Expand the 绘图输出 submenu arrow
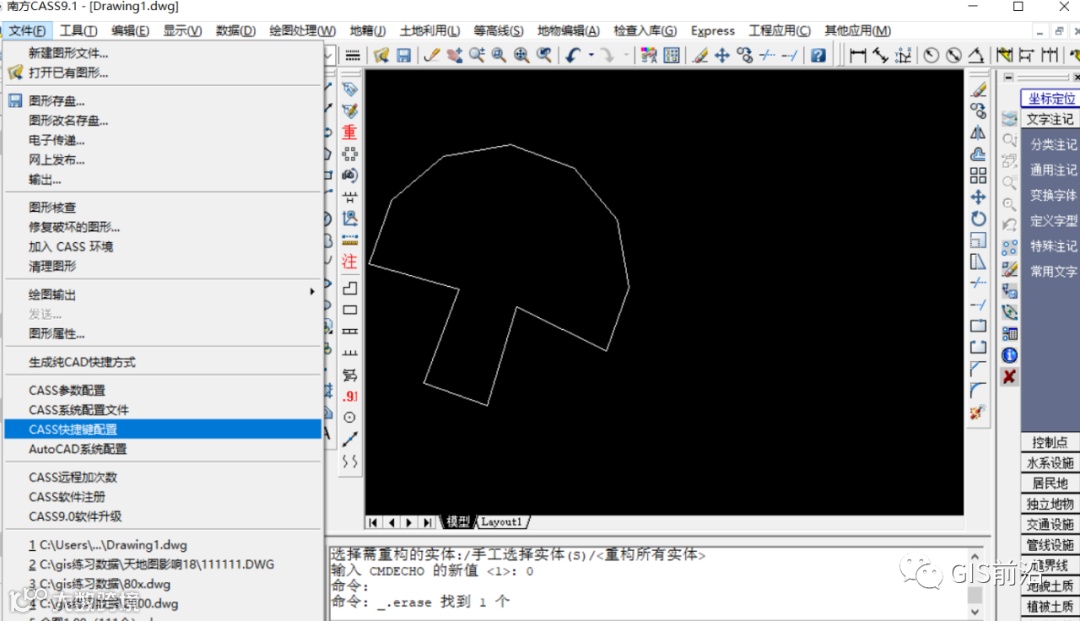1080x621 pixels. [x=312, y=292]
